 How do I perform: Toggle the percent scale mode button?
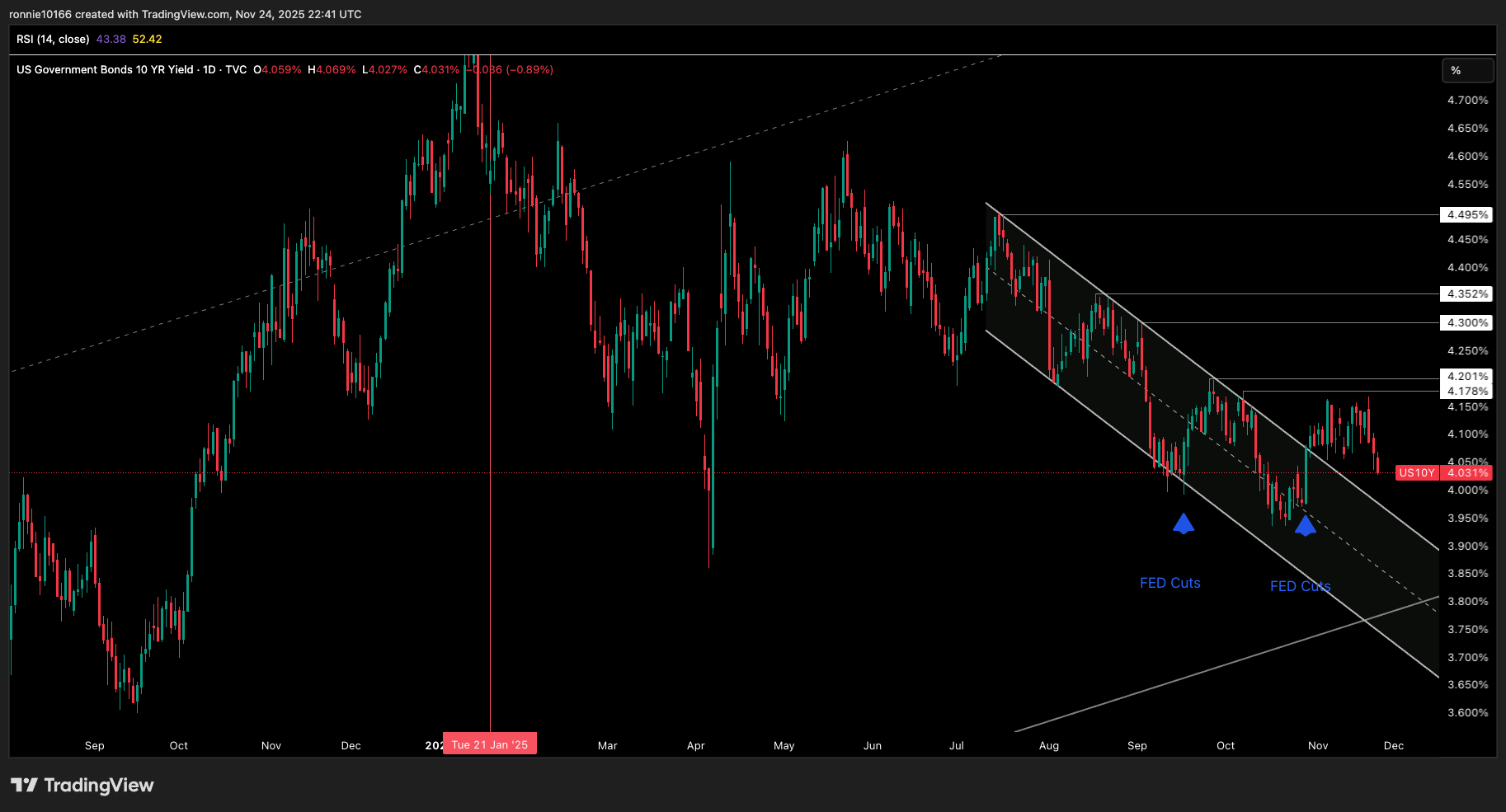[x=1467, y=71]
